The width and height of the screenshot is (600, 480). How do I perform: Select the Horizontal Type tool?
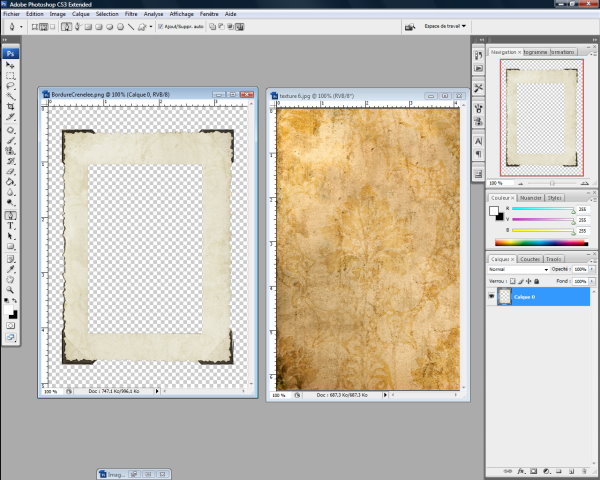pyautogui.click(x=11, y=226)
